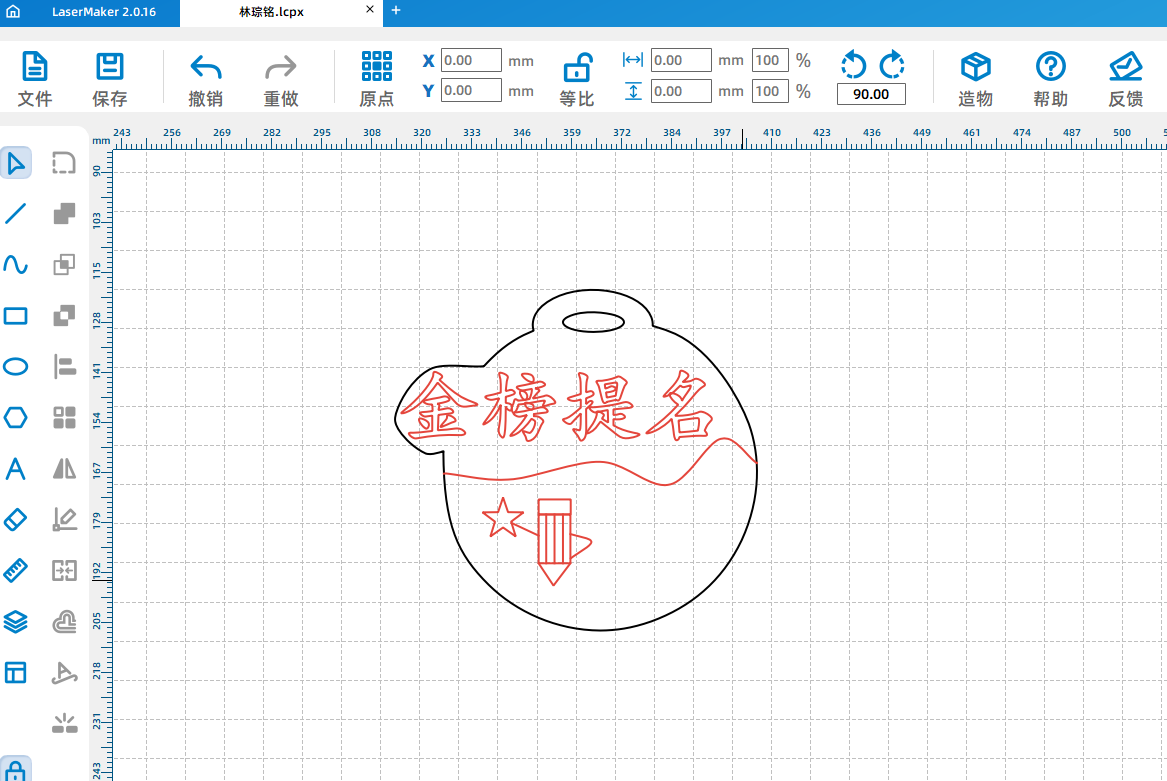Toggle the lock icon at bottom left
1167x781 pixels.
coord(16,771)
